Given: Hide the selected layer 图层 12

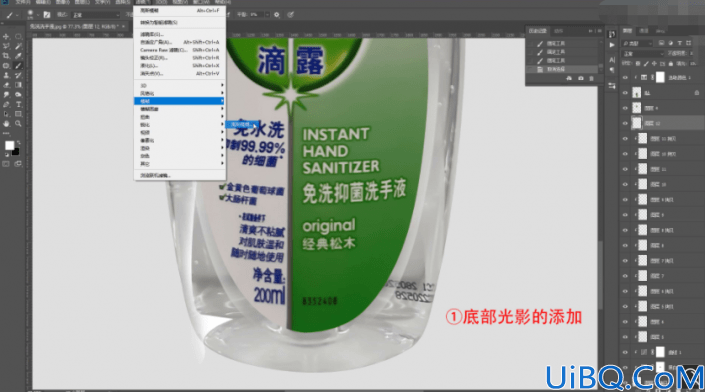Looking at the screenshot, I should [625, 123].
